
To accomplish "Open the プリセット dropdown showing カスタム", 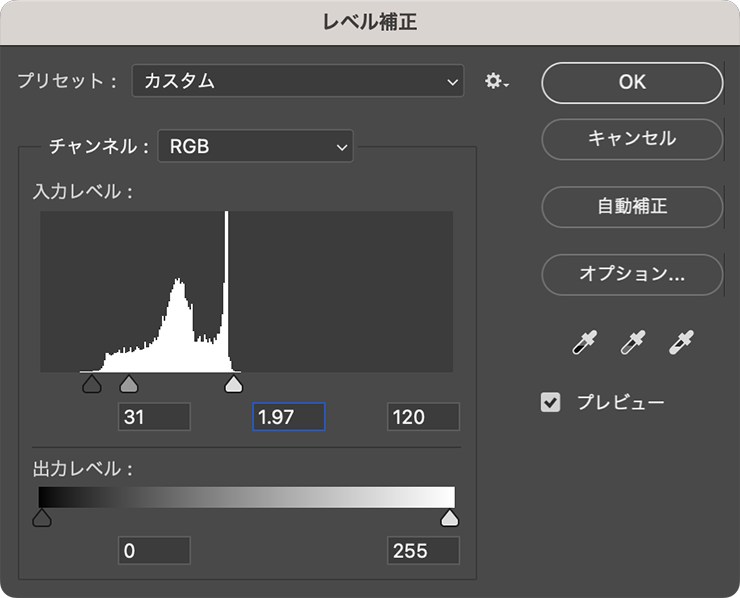I will tap(298, 81).
